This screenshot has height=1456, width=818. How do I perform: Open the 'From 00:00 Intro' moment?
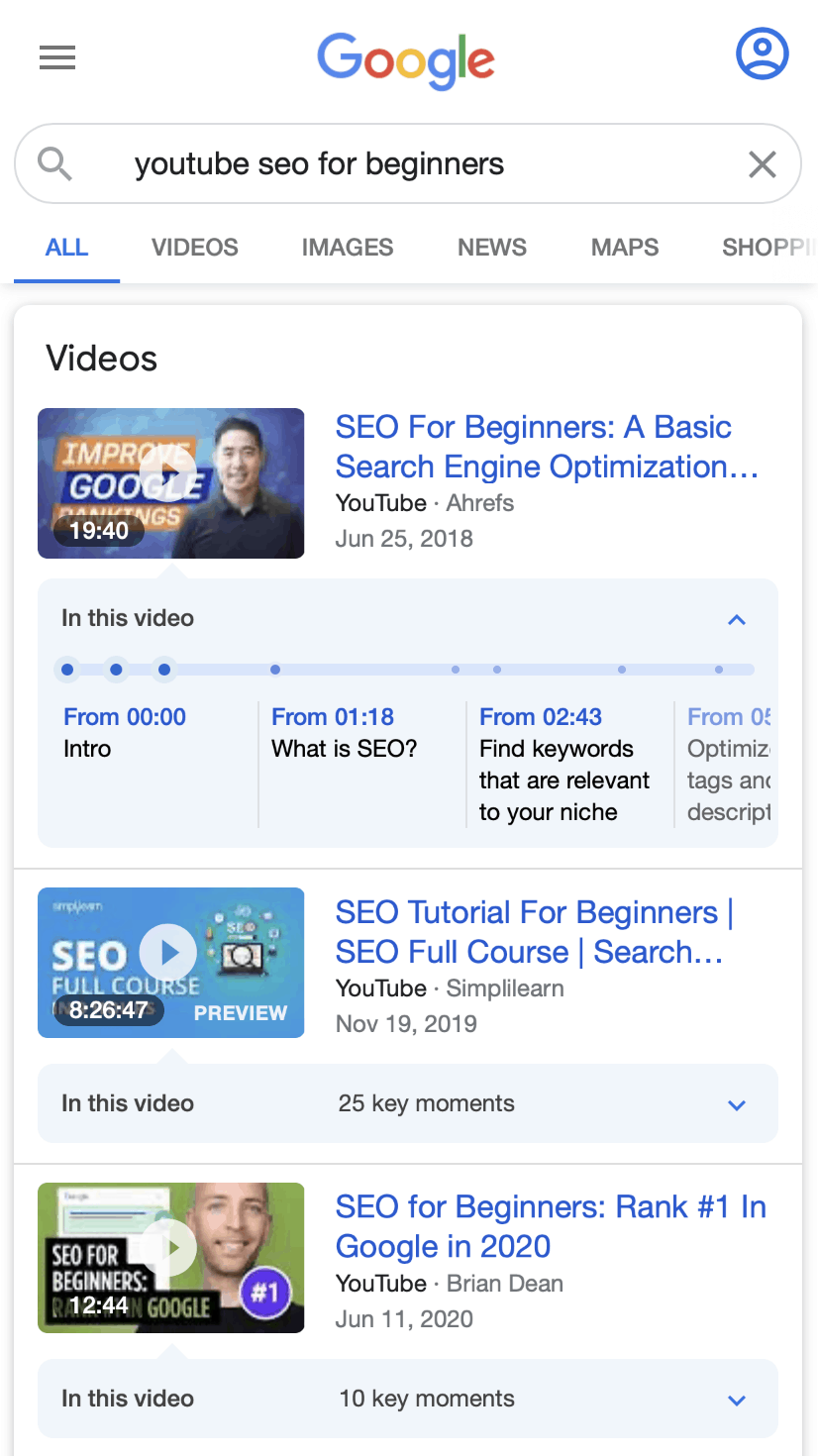click(125, 733)
